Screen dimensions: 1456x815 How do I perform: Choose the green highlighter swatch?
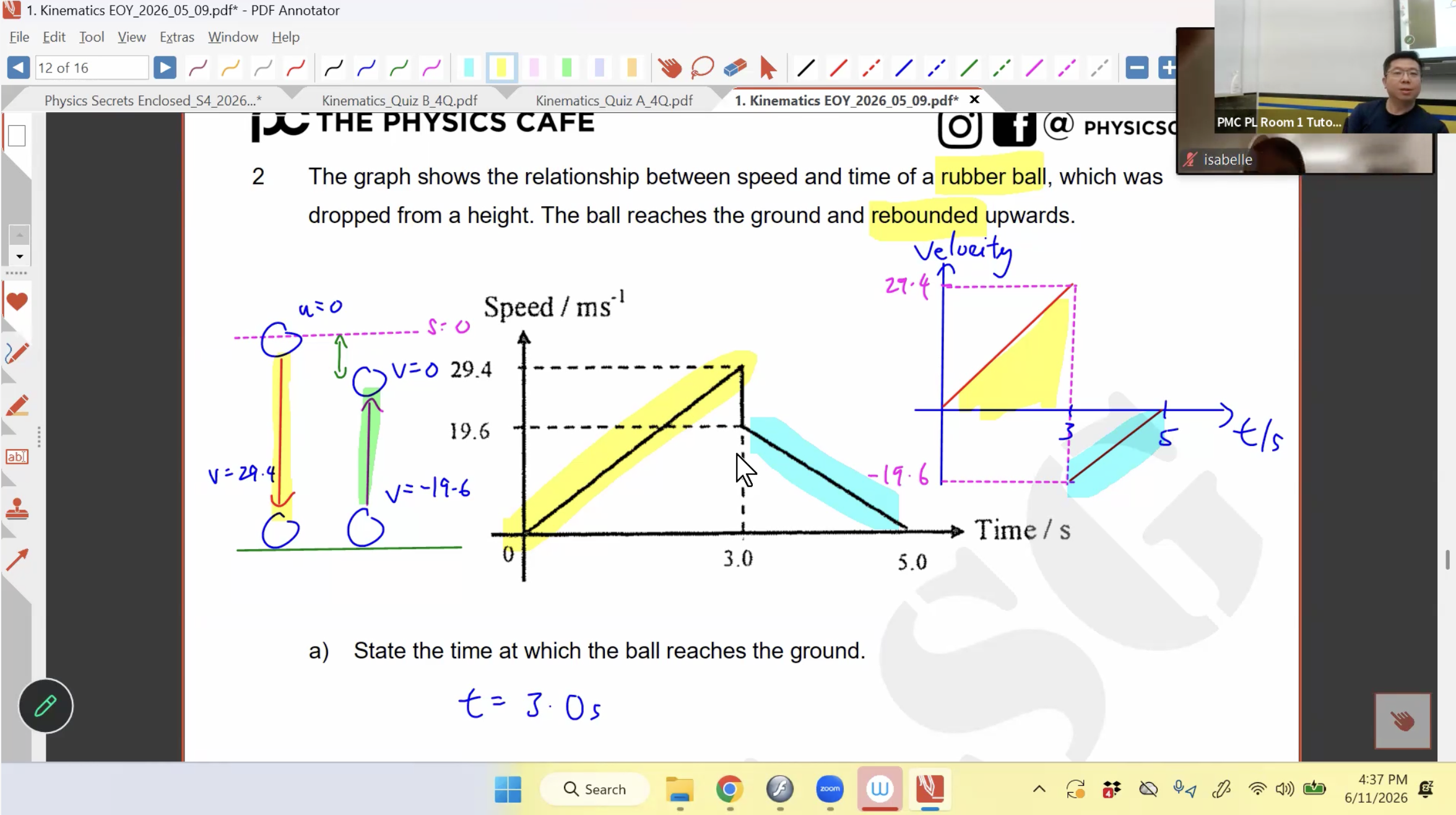click(566, 68)
